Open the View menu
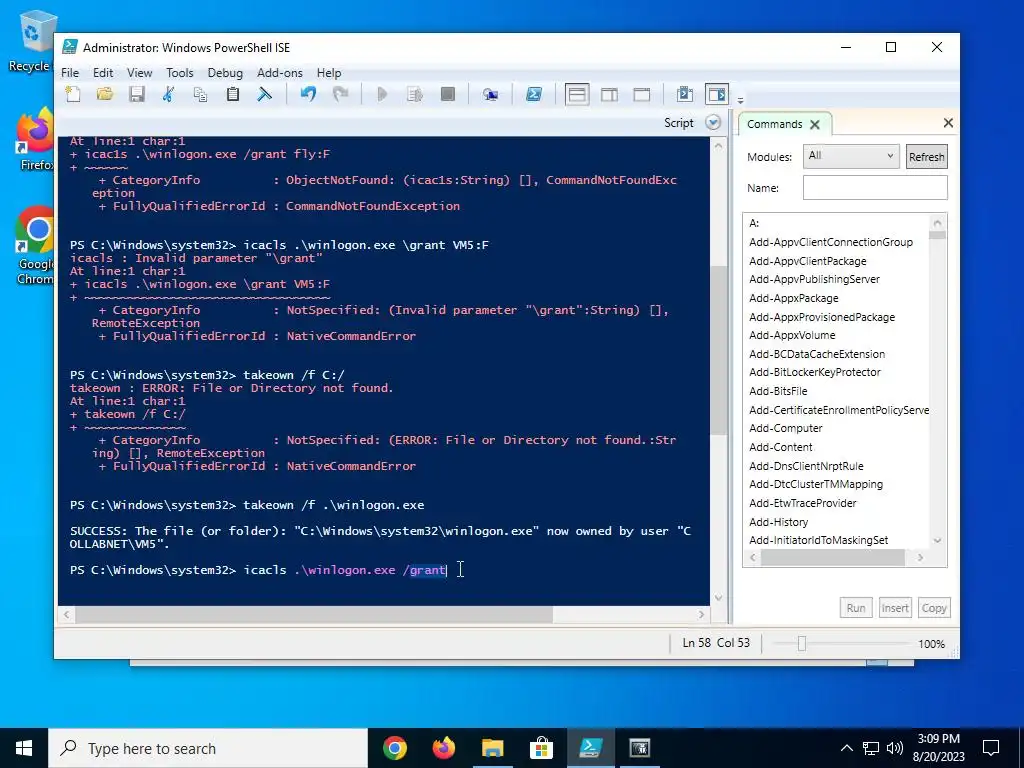The height and width of the screenshot is (768, 1024). pos(139,72)
